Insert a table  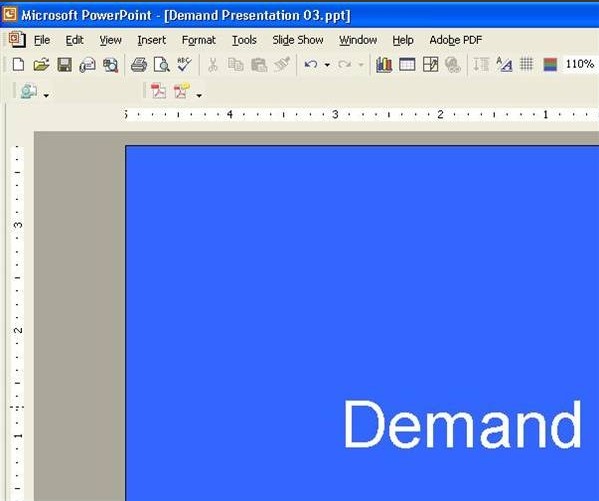pos(407,65)
